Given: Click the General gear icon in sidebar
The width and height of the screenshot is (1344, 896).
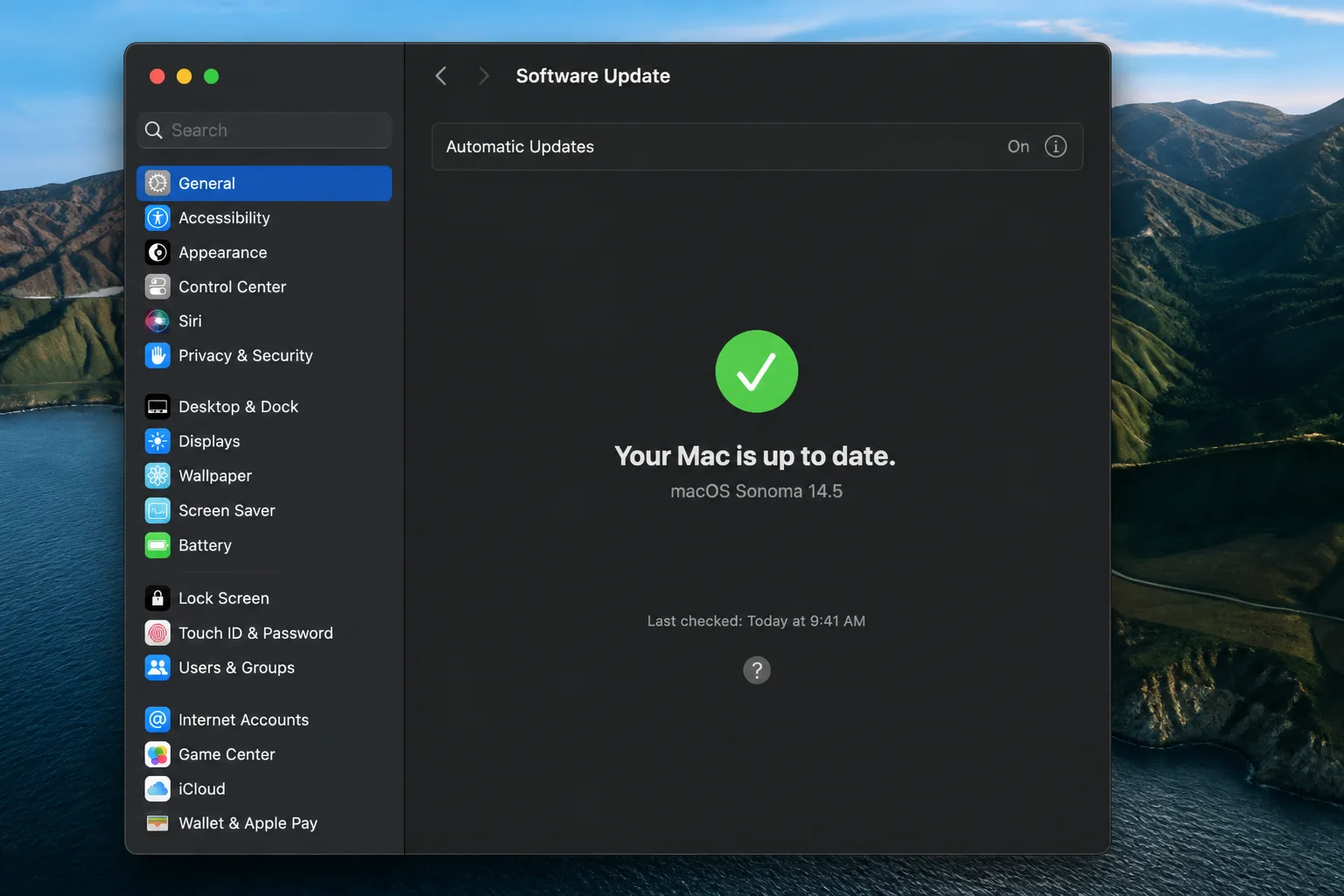Looking at the screenshot, I should click(x=157, y=183).
